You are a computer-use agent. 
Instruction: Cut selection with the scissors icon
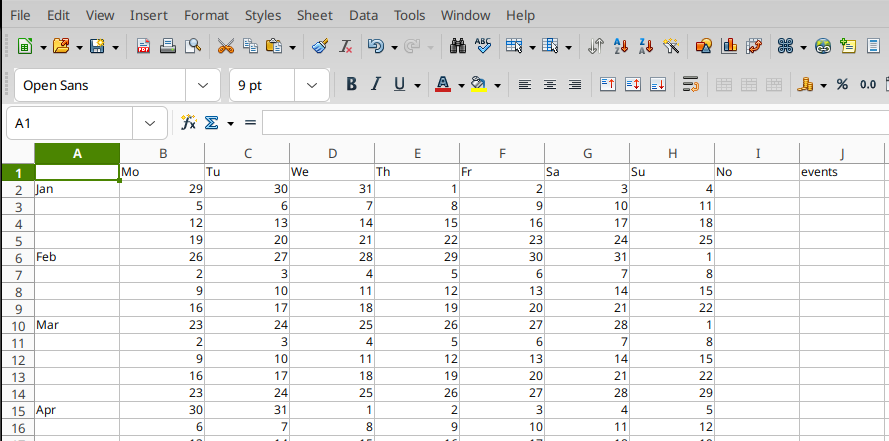(226, 46)
